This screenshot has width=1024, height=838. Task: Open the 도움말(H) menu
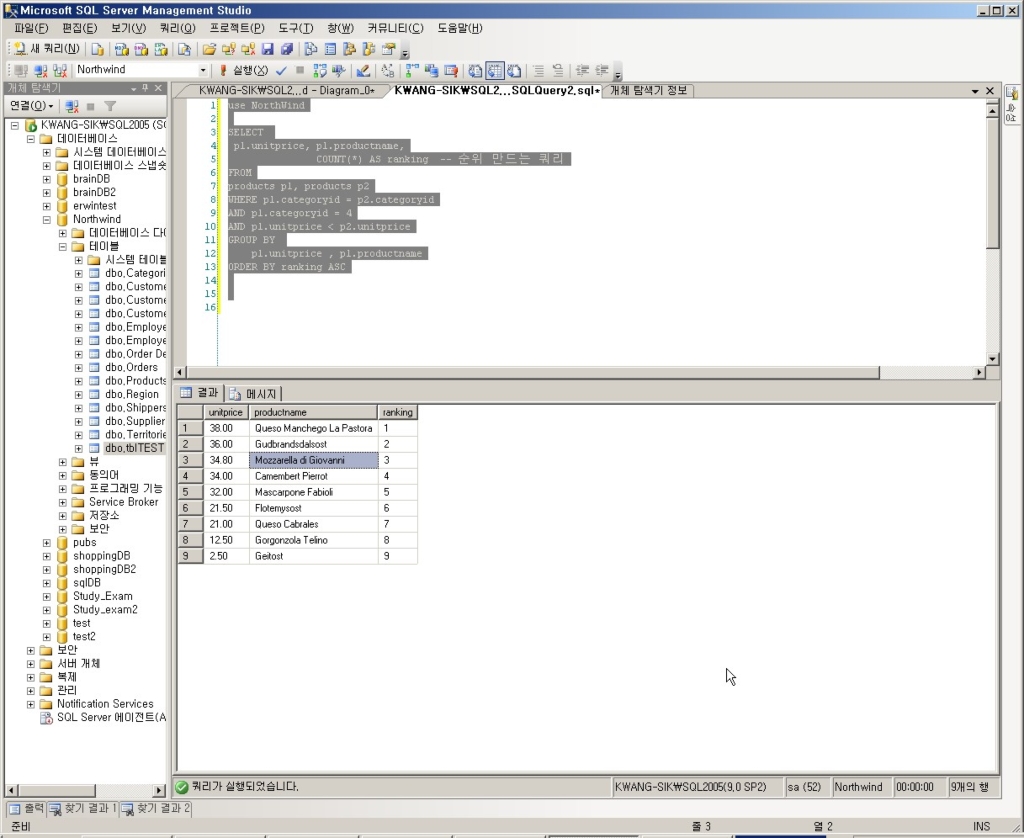click(x=460, y=28)
